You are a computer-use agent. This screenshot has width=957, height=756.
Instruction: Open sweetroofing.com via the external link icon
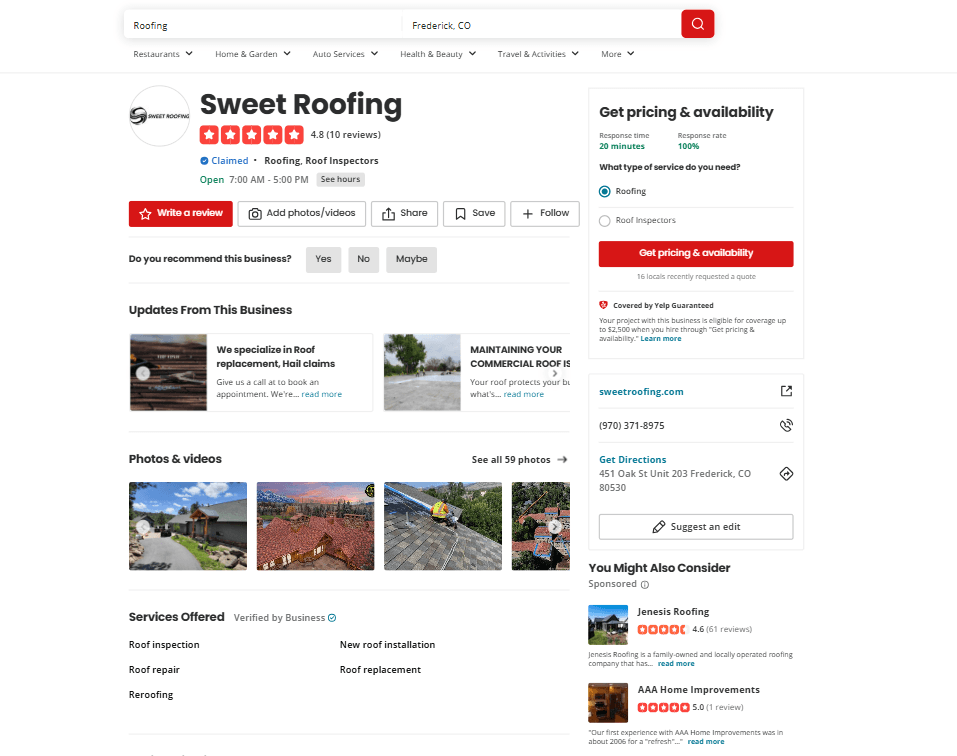786,391
